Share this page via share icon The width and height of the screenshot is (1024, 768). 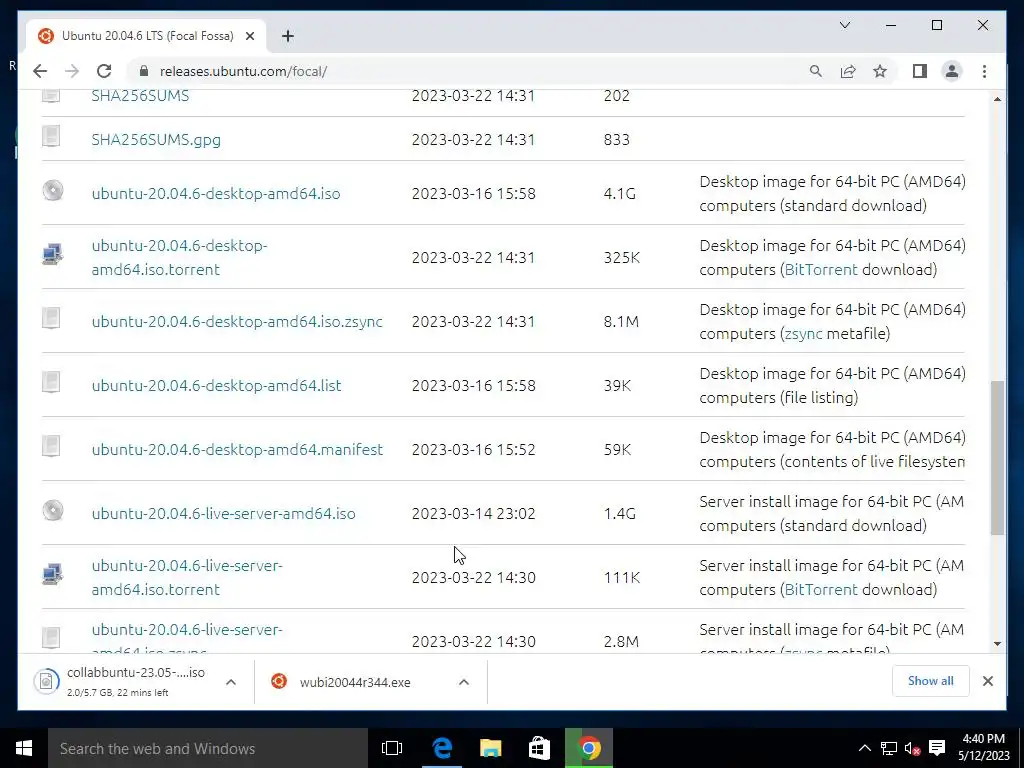pos(848,71)
